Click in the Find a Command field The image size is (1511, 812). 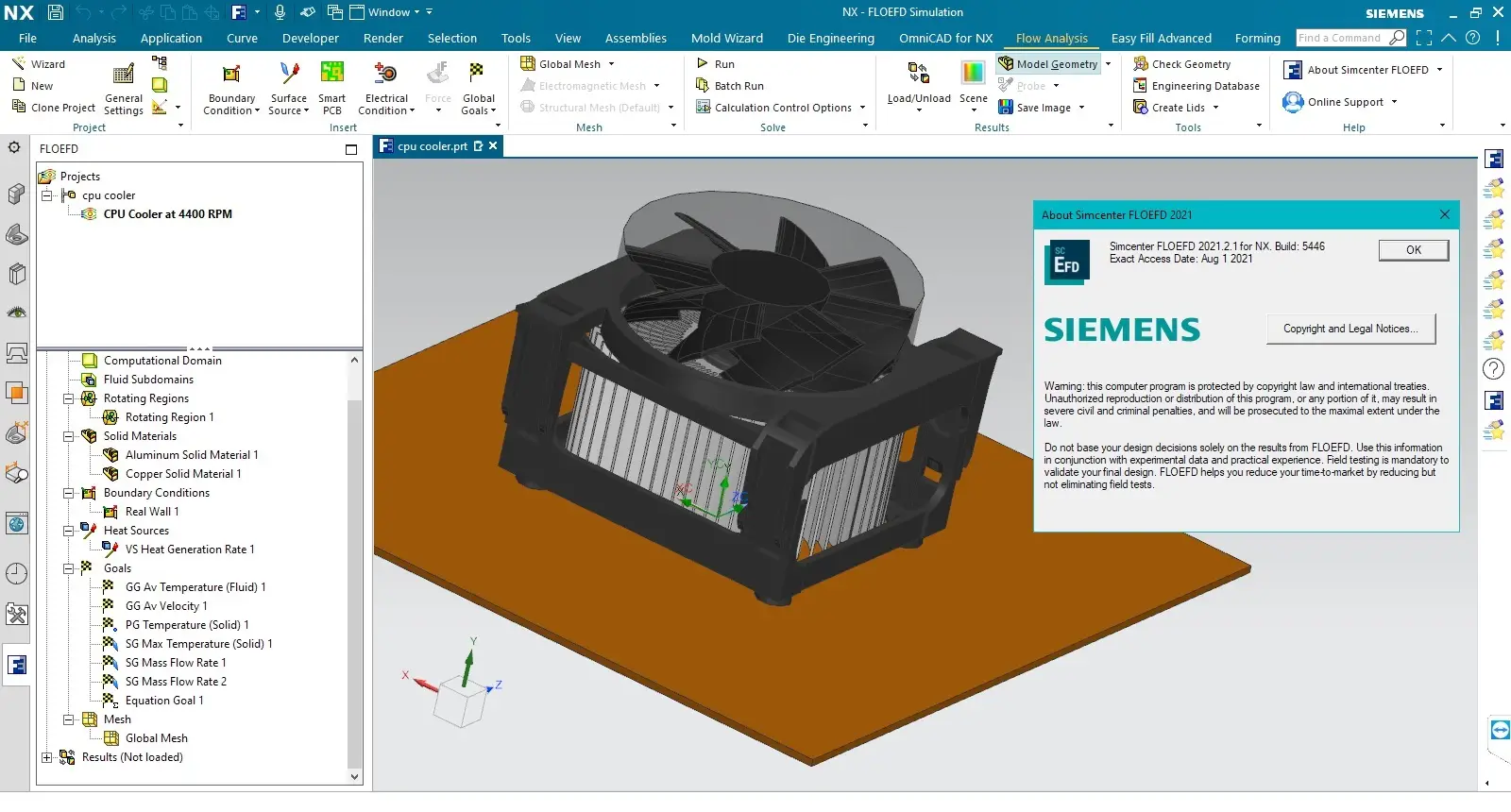click(1341, 38)
